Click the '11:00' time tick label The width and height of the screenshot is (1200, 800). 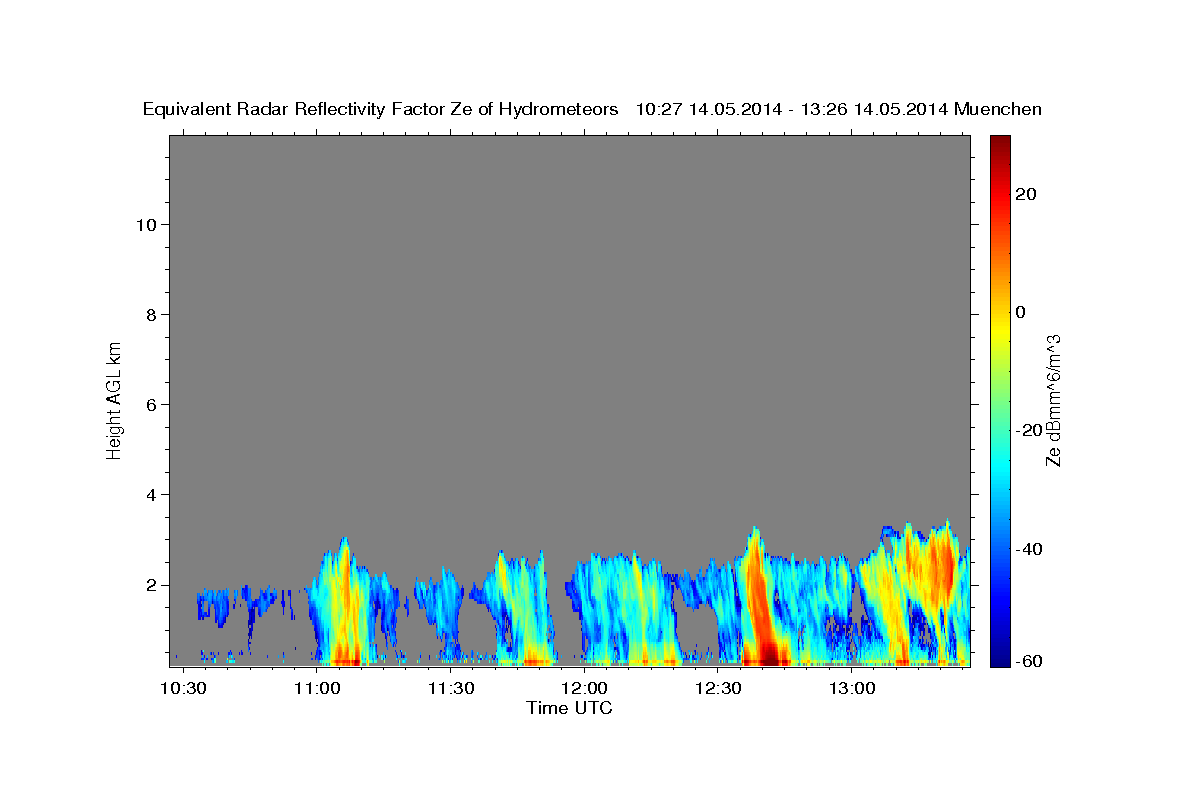pos(317,688)
